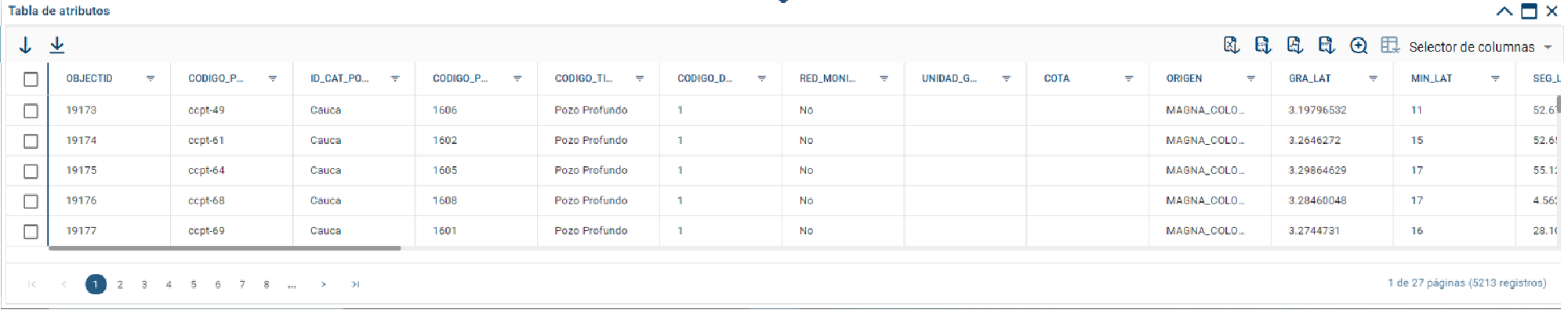This screenshot has width=1568, height=310.
Task: Open the OBJECTID column filter
Action: (151, 78)
